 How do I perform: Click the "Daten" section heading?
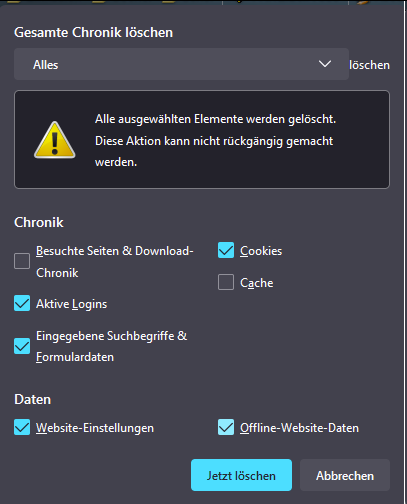pos(33,399)
